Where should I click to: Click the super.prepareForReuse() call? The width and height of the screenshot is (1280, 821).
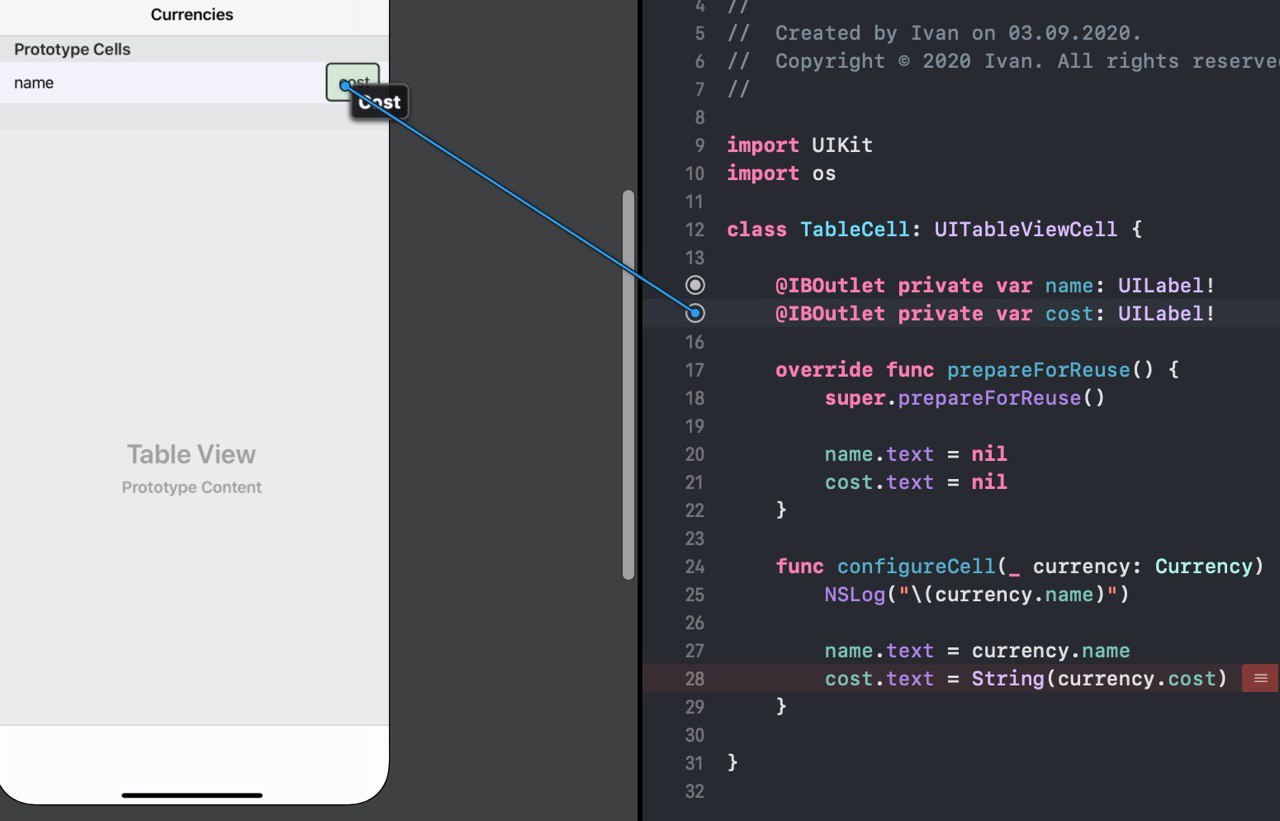click(x=965, y=398)
